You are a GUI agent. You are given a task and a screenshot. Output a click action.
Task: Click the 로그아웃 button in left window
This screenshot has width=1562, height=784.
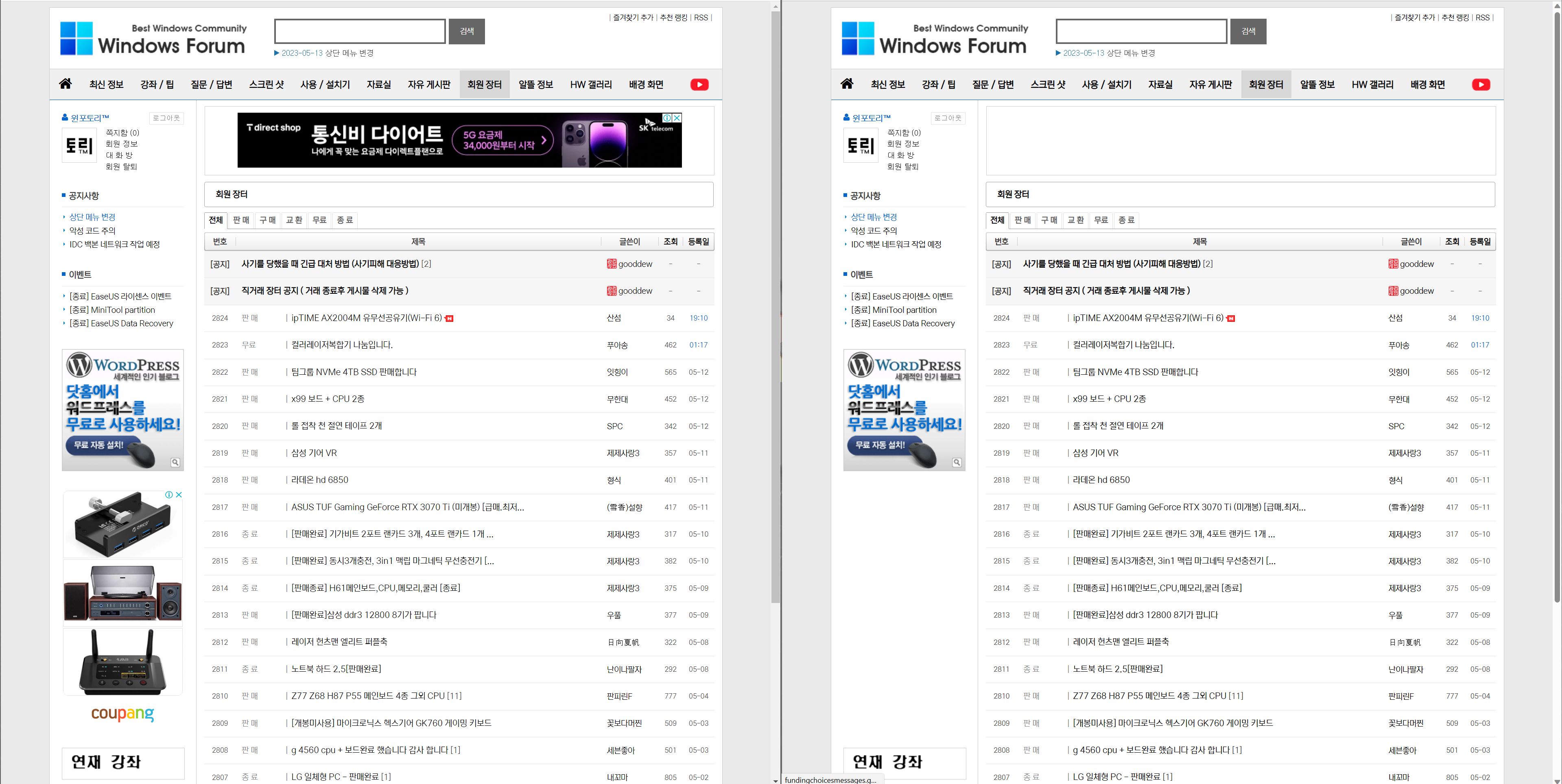coord(166,118)
